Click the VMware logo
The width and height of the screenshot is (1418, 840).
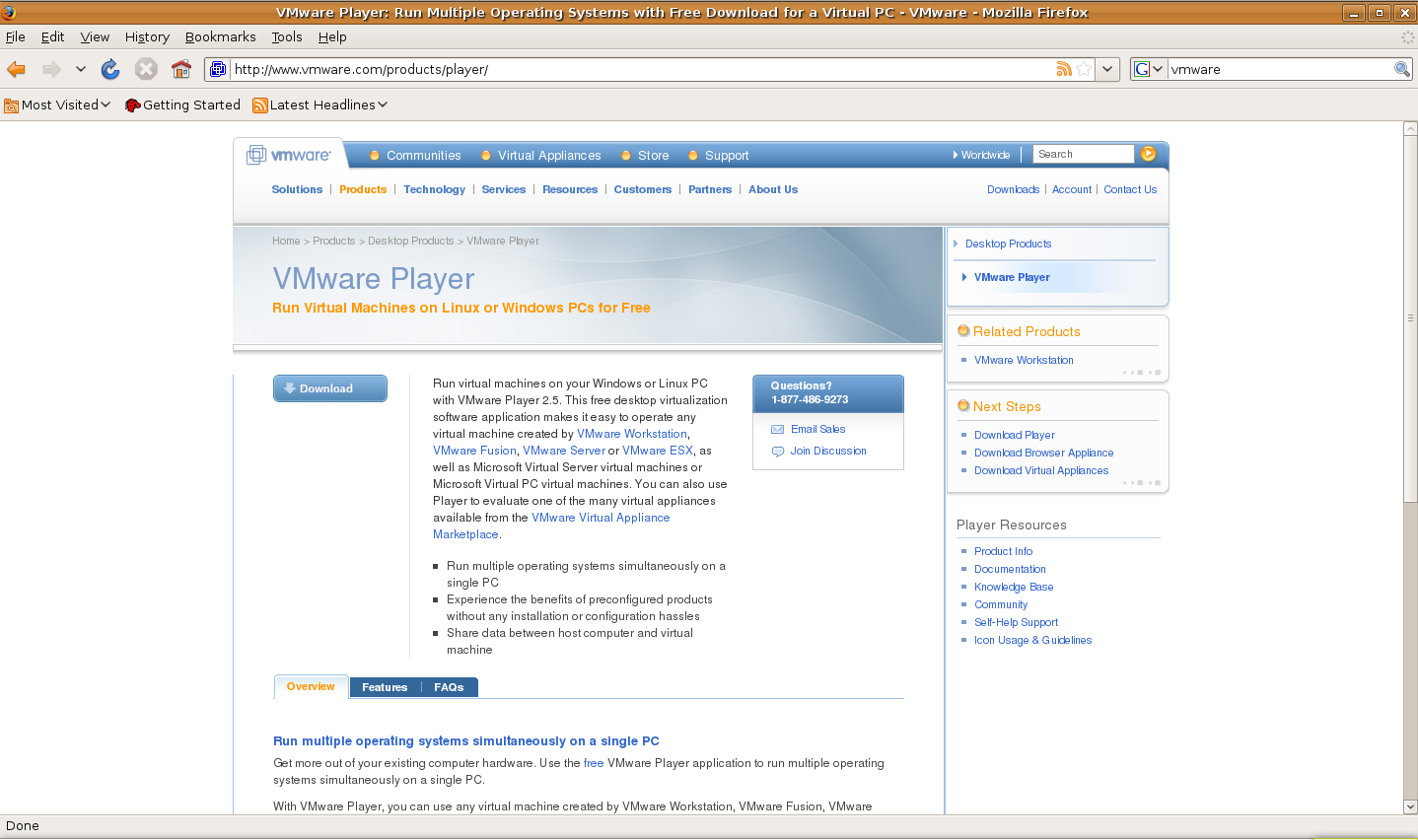tap(289, 155)
